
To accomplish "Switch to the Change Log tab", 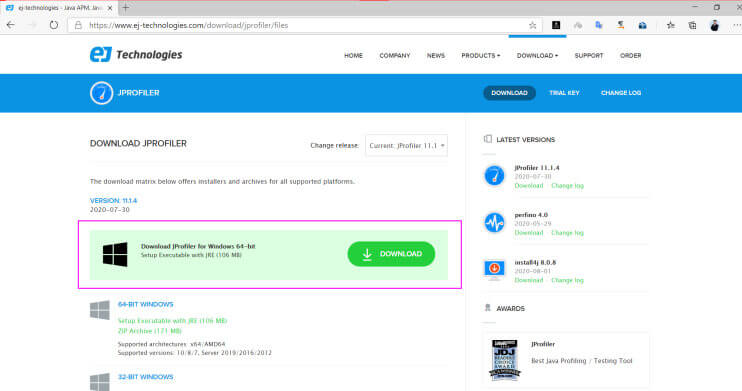I will point(621,93).
